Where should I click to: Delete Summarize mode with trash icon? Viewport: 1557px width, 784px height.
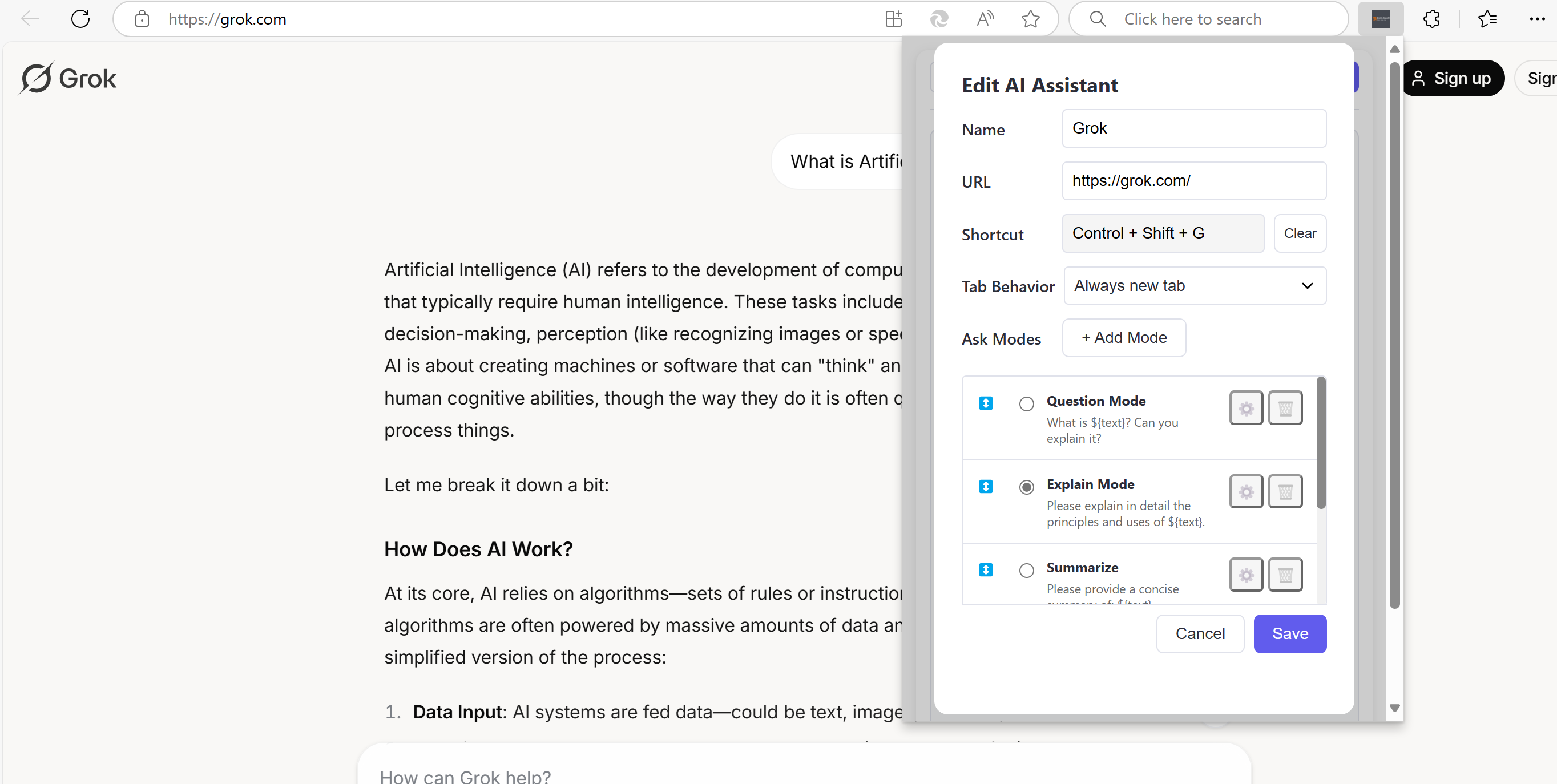click(x=1285, y=574)
